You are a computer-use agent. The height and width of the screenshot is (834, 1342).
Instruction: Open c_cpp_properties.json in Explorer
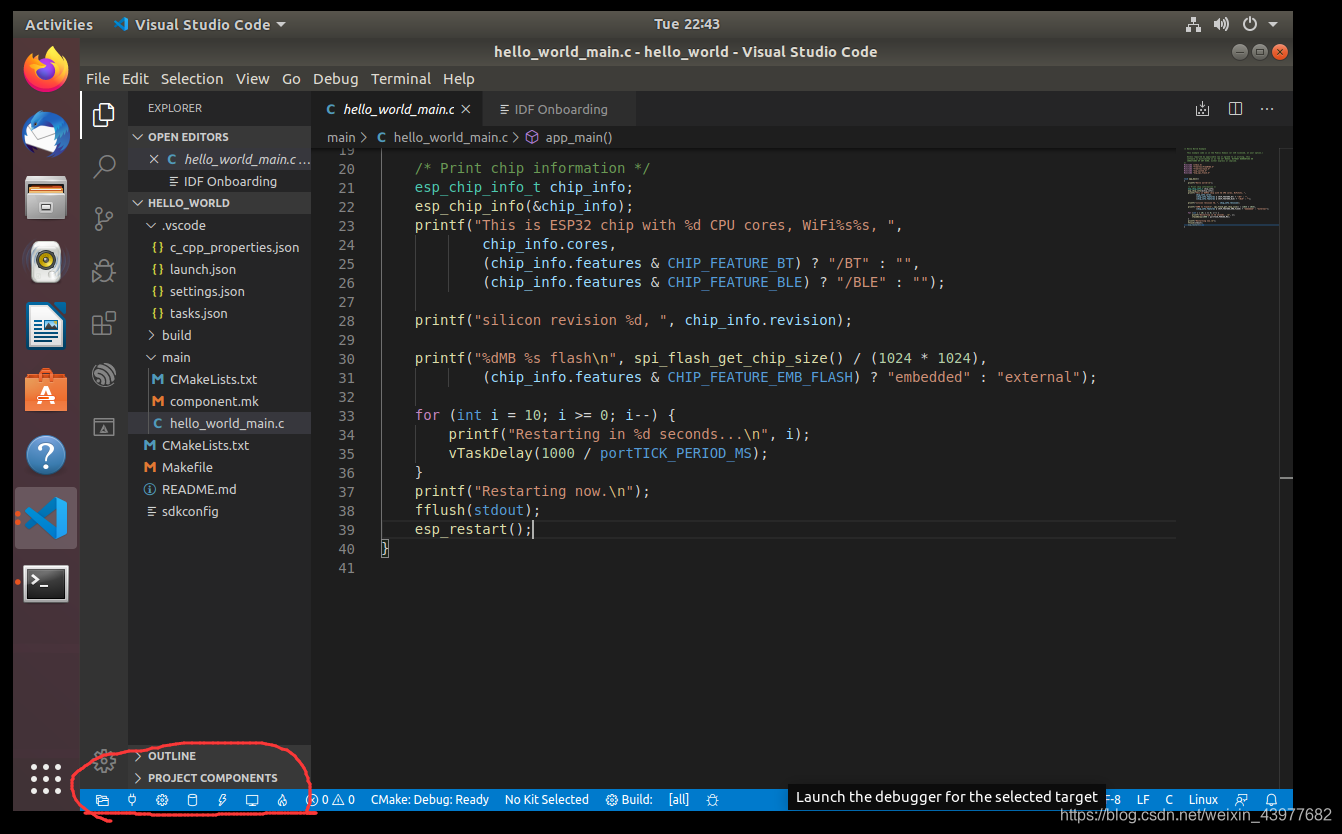(219, 247)
